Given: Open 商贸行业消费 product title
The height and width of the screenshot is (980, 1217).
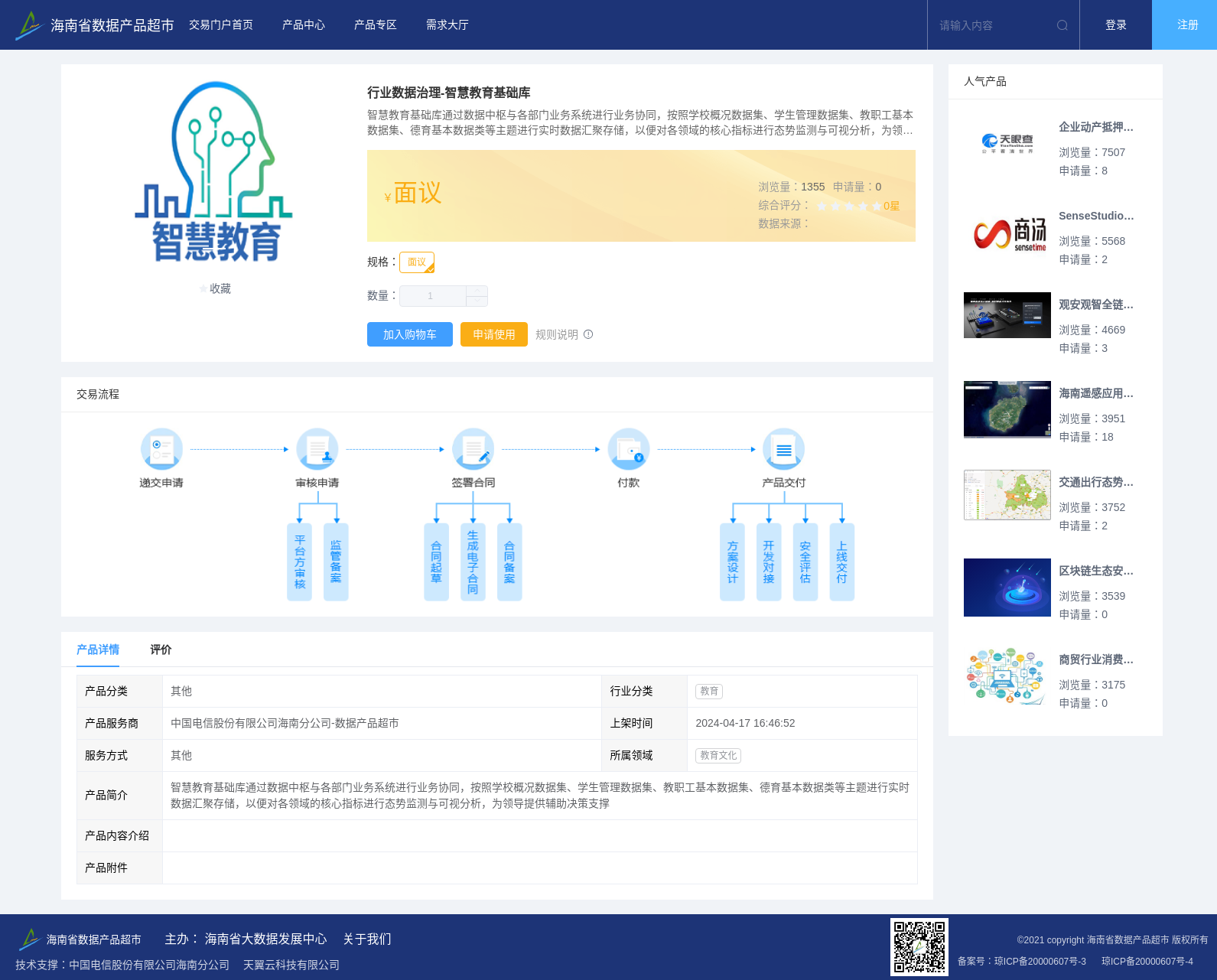Looking at the screenshot, I should [1096, 659].
